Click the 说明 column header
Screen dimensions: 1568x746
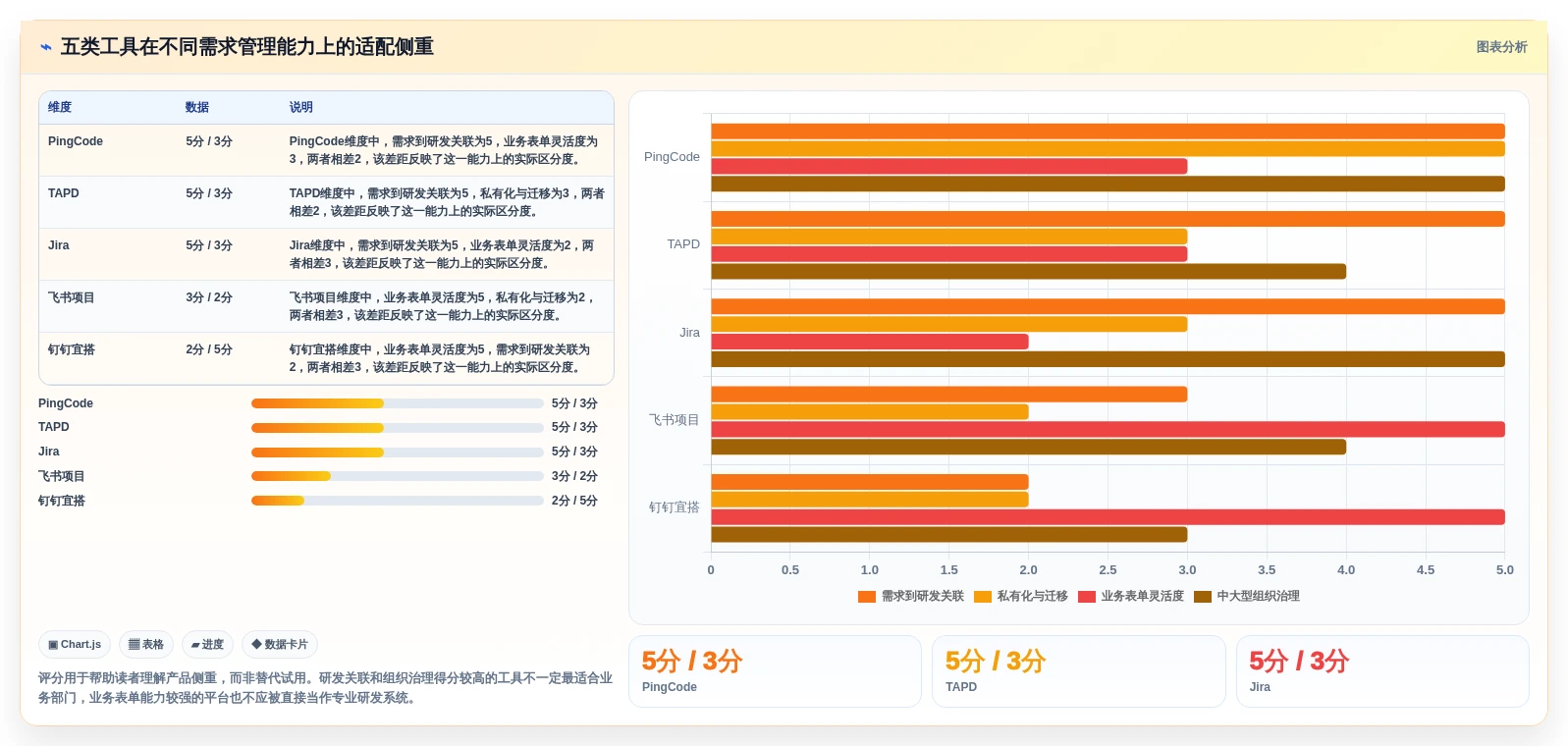click(x=300, y=107)
